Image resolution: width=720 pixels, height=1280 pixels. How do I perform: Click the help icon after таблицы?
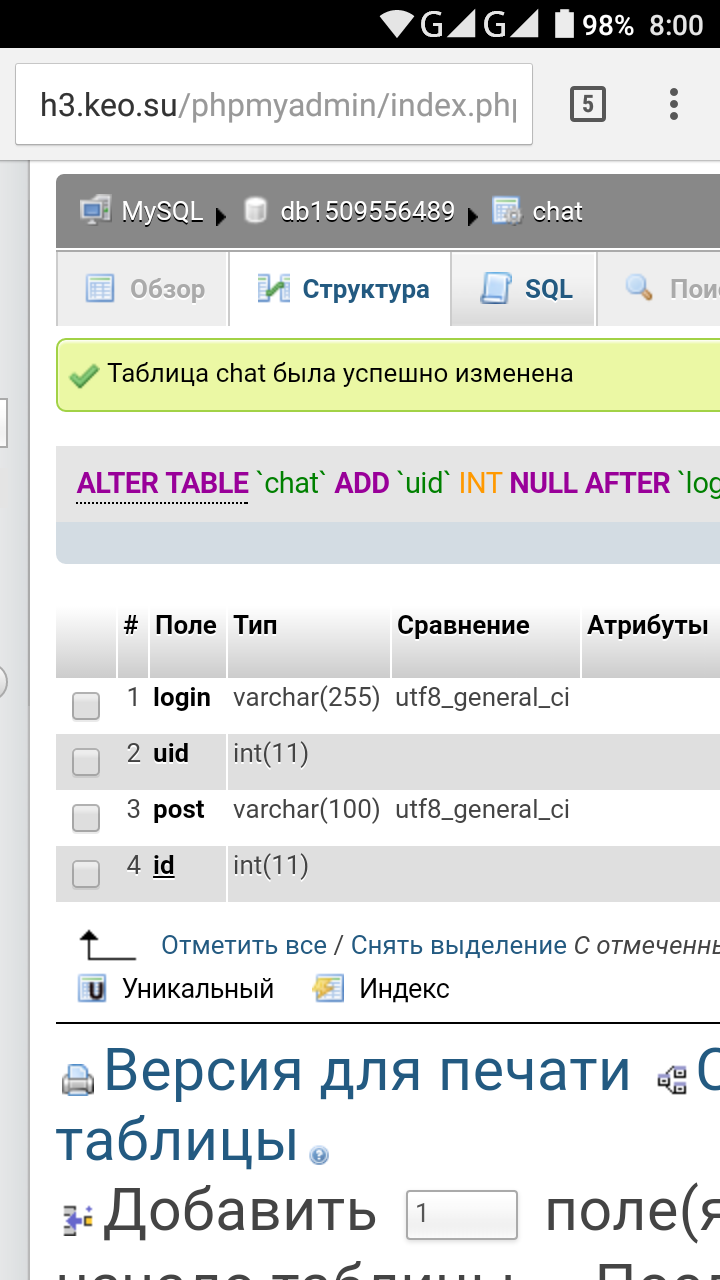click(x=319, y=1155)
